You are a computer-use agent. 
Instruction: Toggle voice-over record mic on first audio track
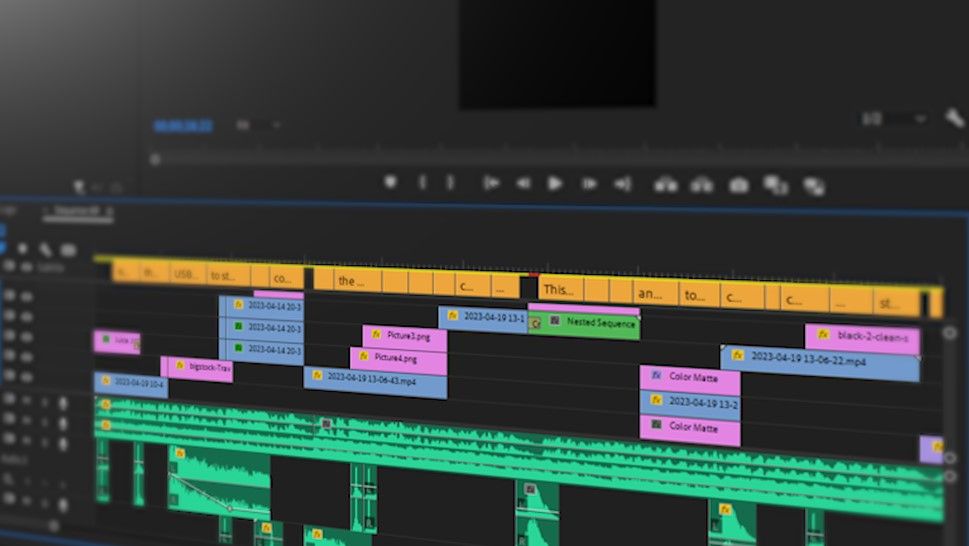coord(62,403)
